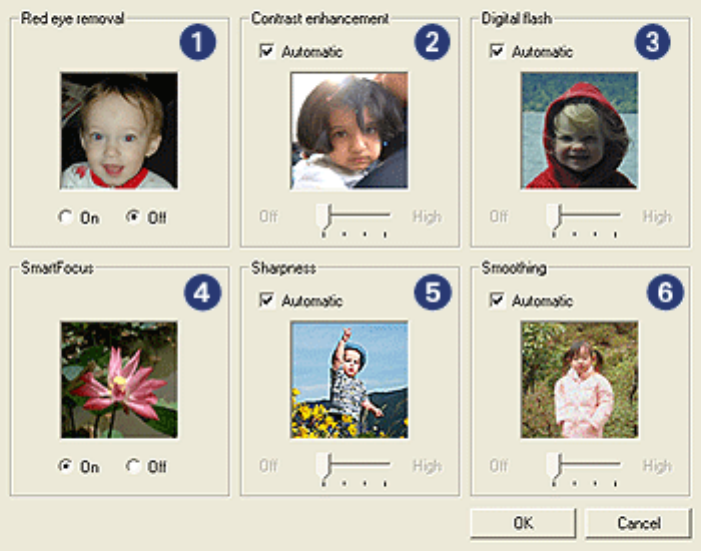This screenshot has height=551, width=701.
Task: Click the pink lotus flower preview
Action: click(x=119, y=380)
